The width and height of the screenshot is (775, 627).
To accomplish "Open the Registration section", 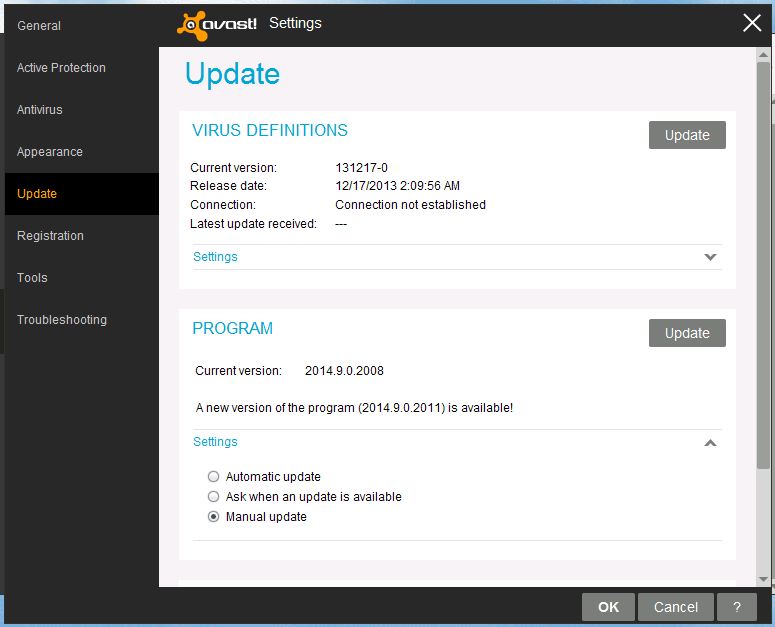I will (50, 236).
